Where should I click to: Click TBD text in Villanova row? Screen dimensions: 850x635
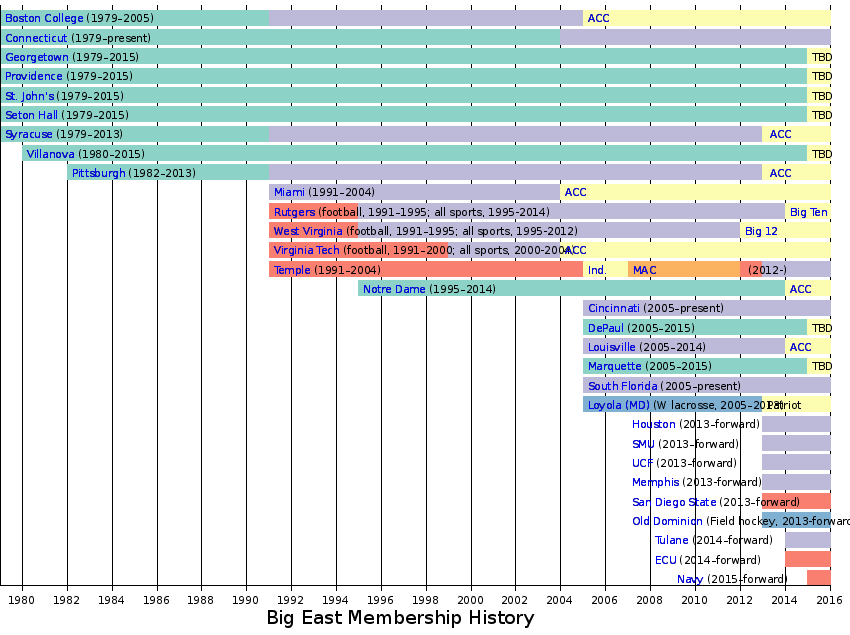pos(821,154)
